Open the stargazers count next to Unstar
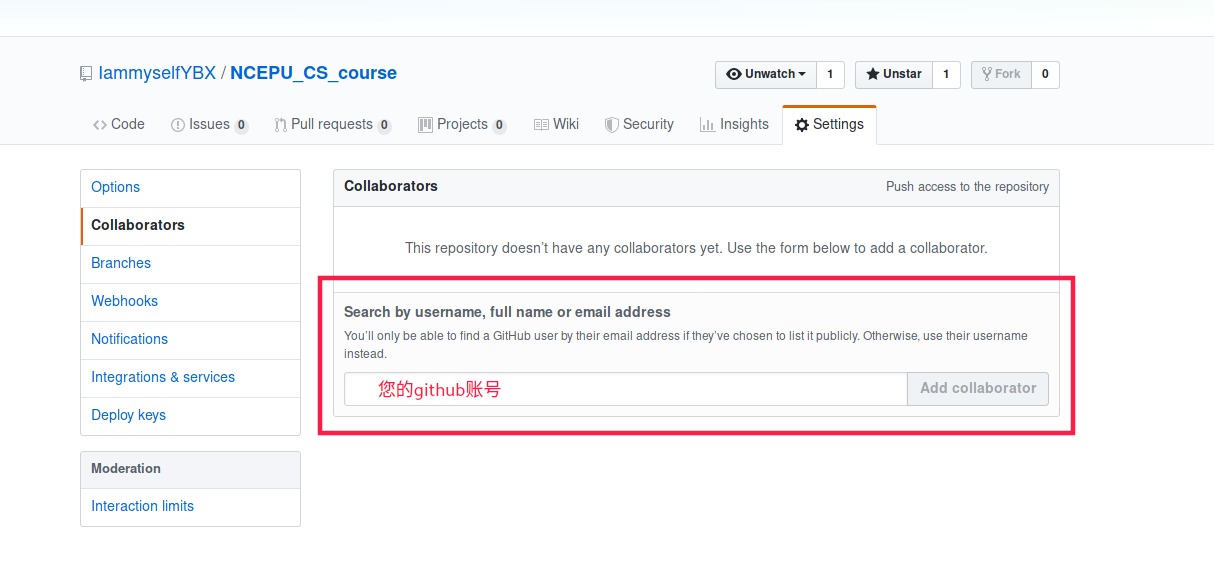The image size is (1214, 563). pos(946,75)
